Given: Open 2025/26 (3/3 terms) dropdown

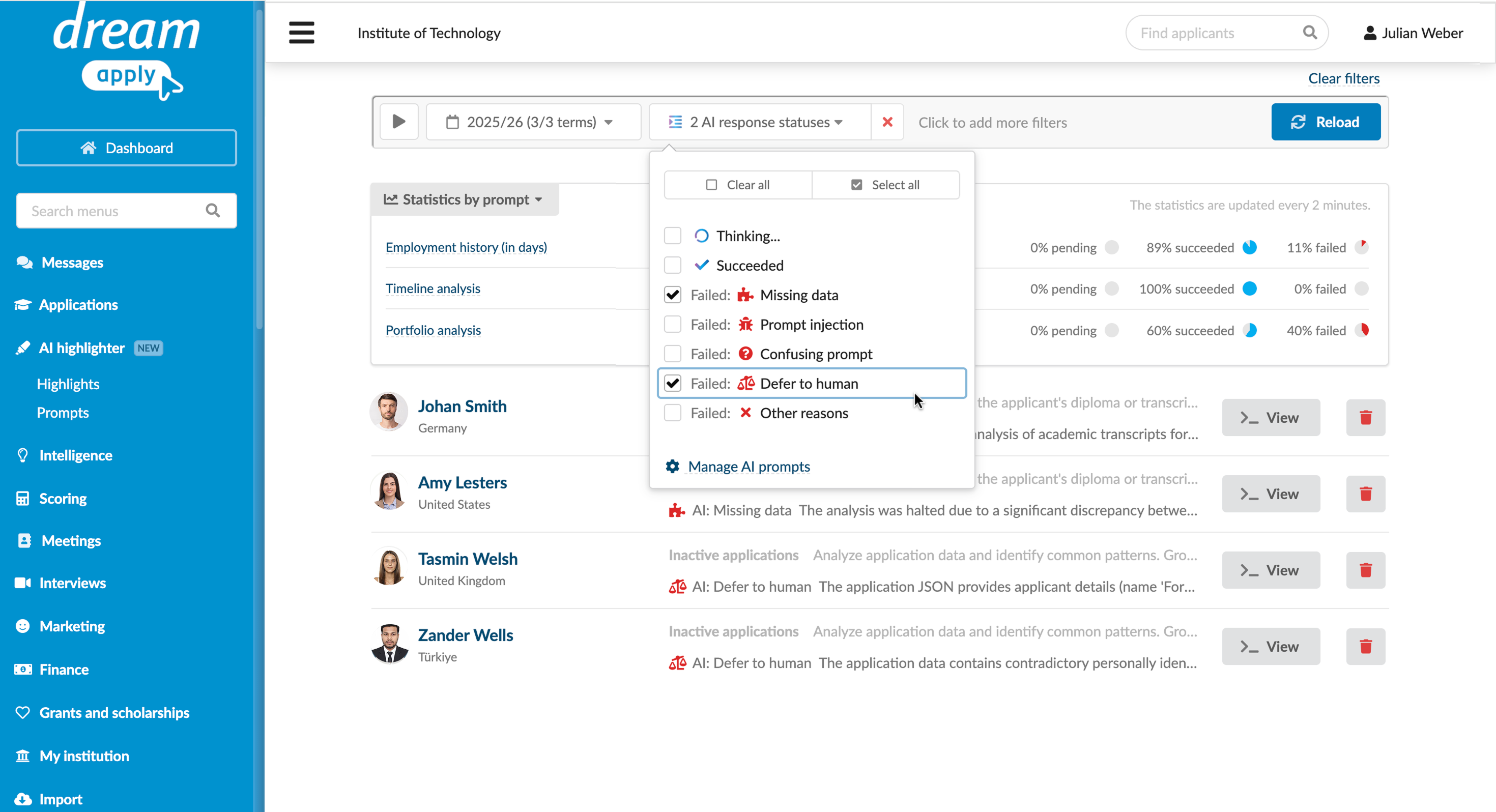Looking at the screenshot, I should point(533,122).
